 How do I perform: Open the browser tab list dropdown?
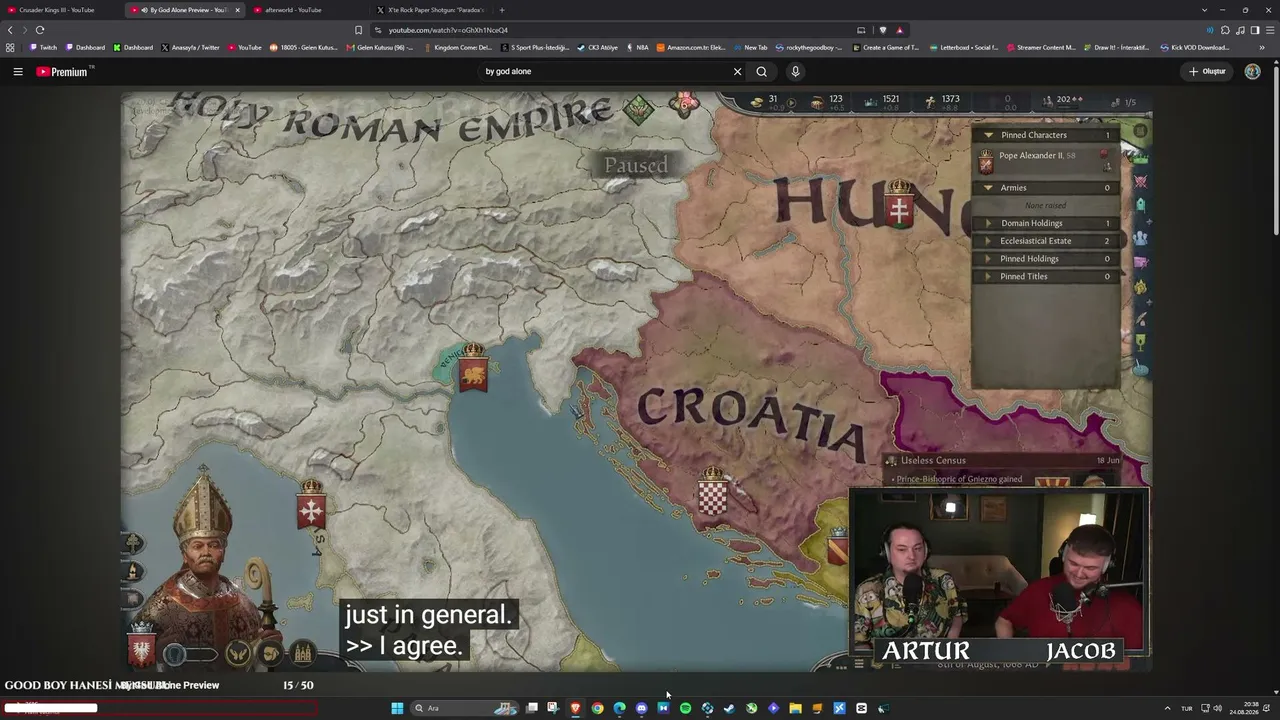(1204, 10)
